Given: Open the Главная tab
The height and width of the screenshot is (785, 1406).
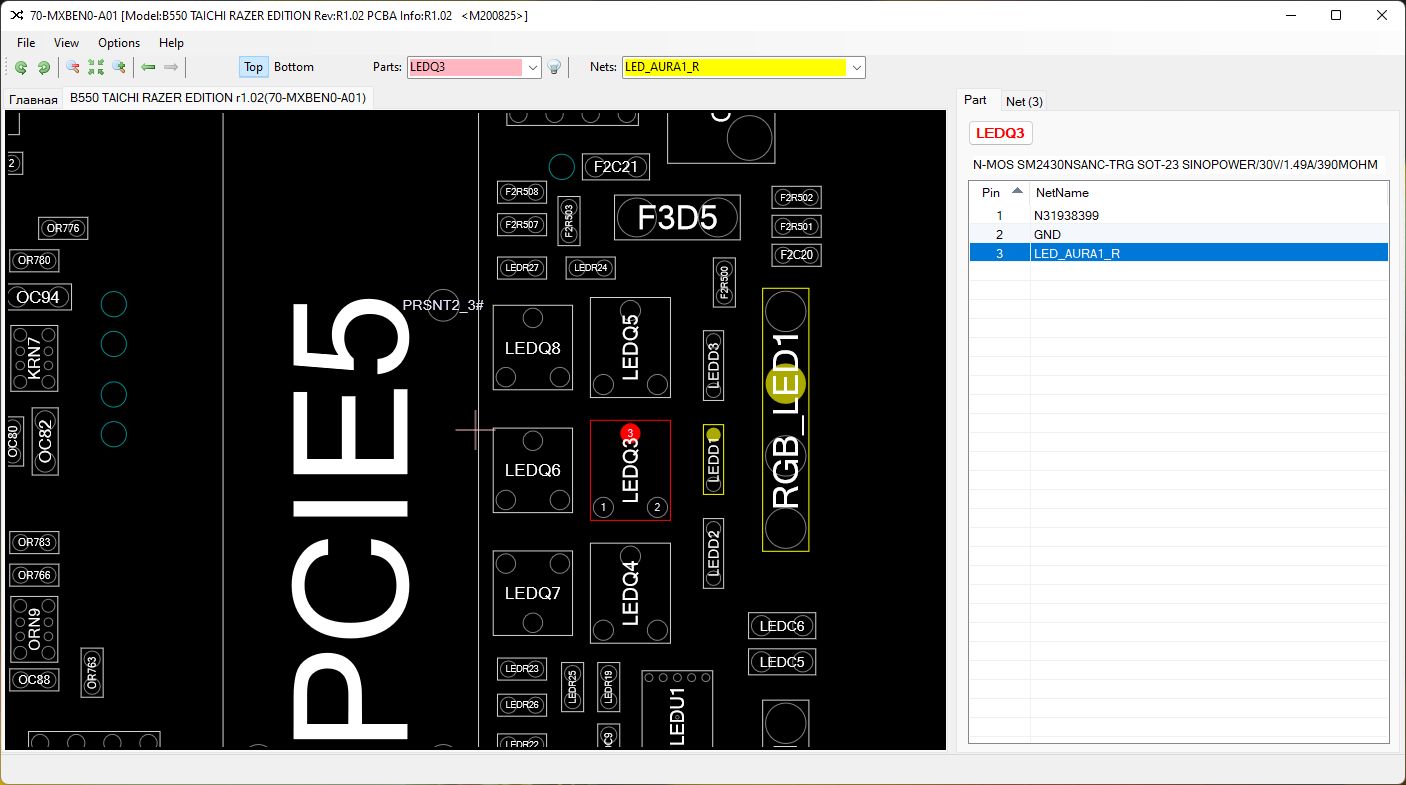Looking at the screenshot, I should point(34,99).
